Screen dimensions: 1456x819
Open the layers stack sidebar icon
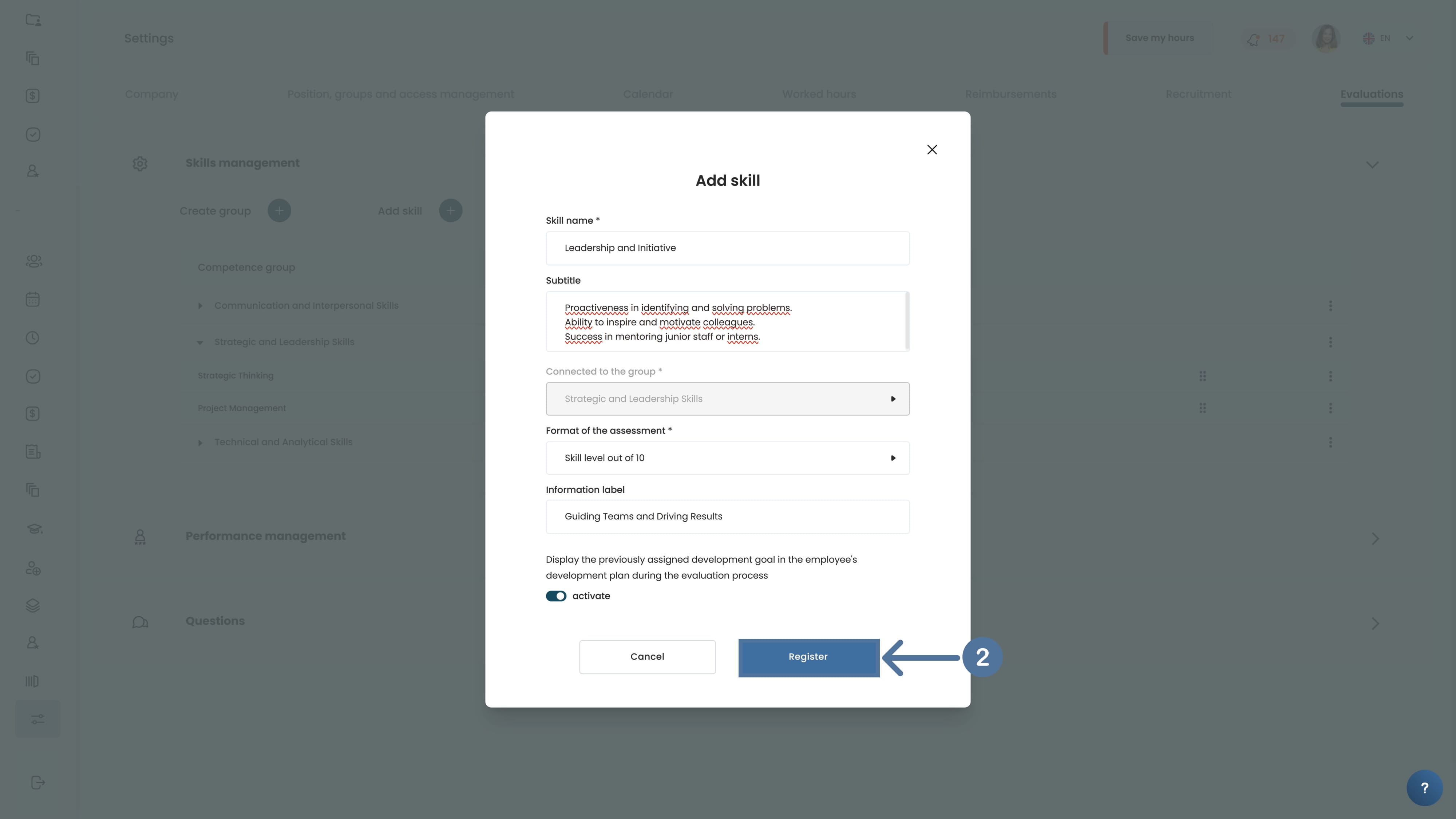point(33,605)
